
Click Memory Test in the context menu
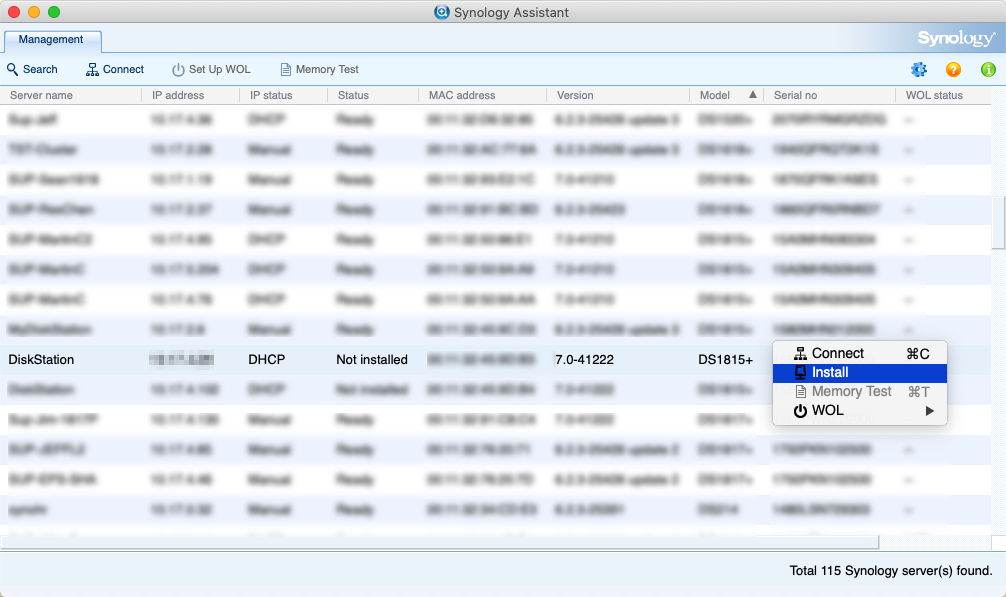tap(846, 391)
